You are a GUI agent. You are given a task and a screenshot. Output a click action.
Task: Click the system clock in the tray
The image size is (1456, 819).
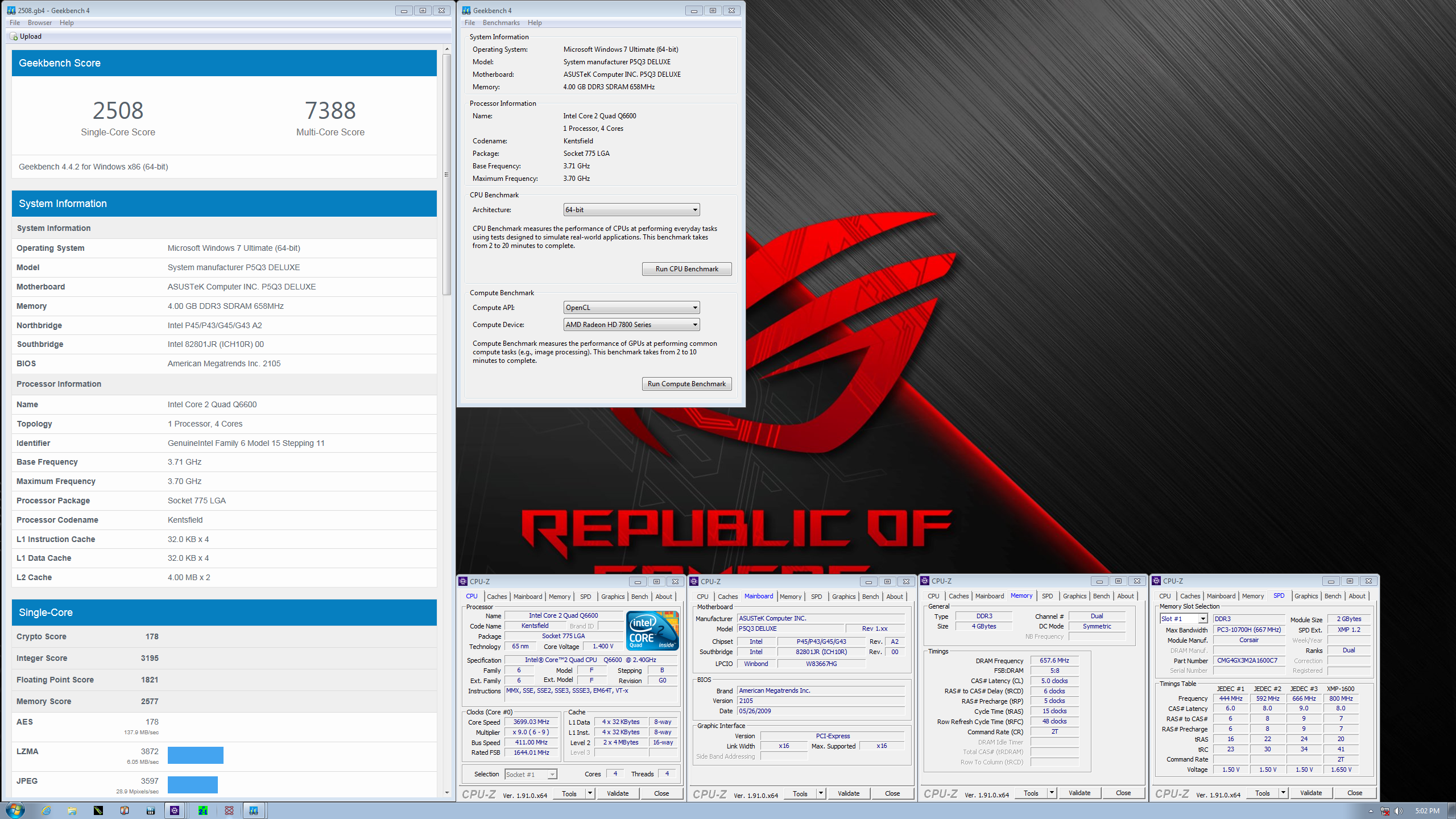1427,811
